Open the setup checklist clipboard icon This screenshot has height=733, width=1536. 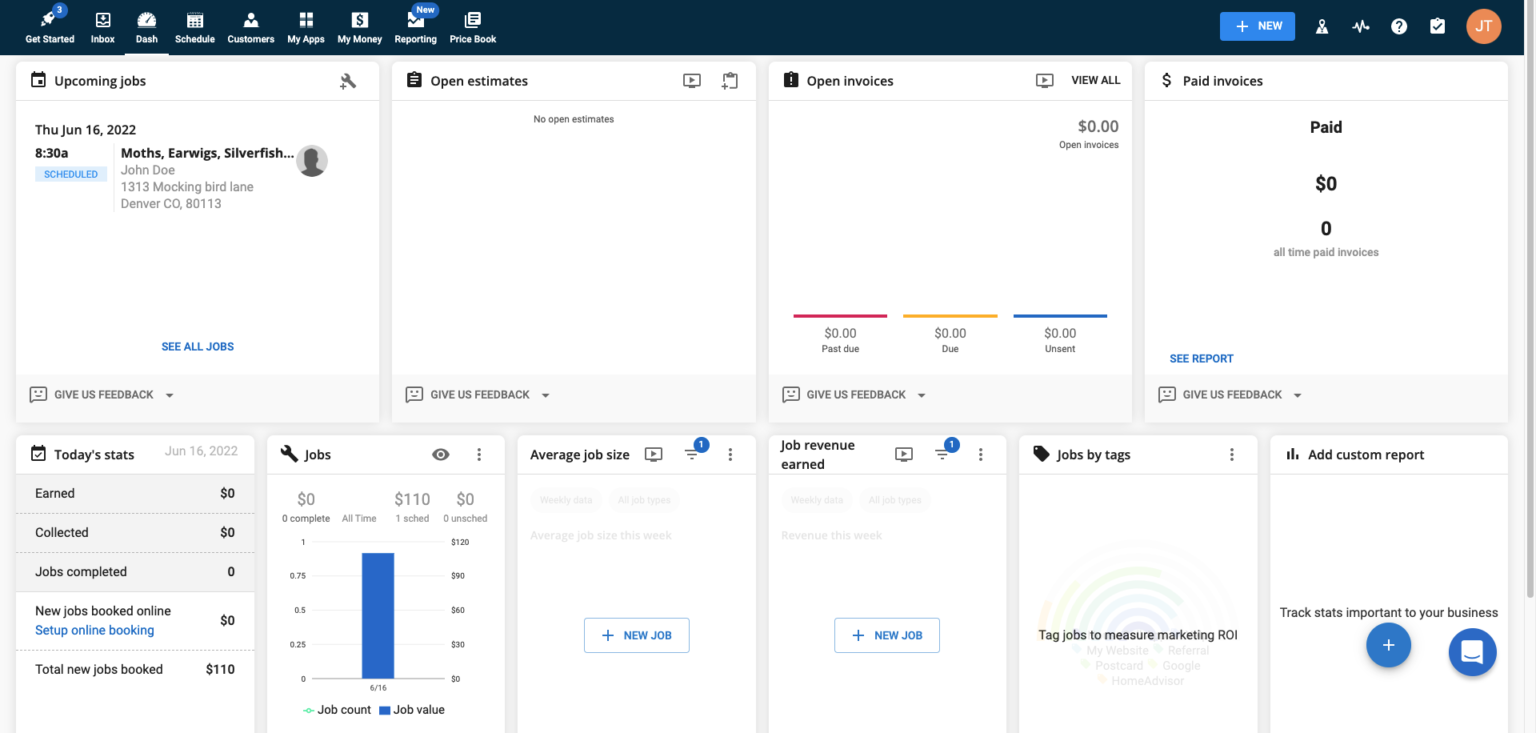1437,26
